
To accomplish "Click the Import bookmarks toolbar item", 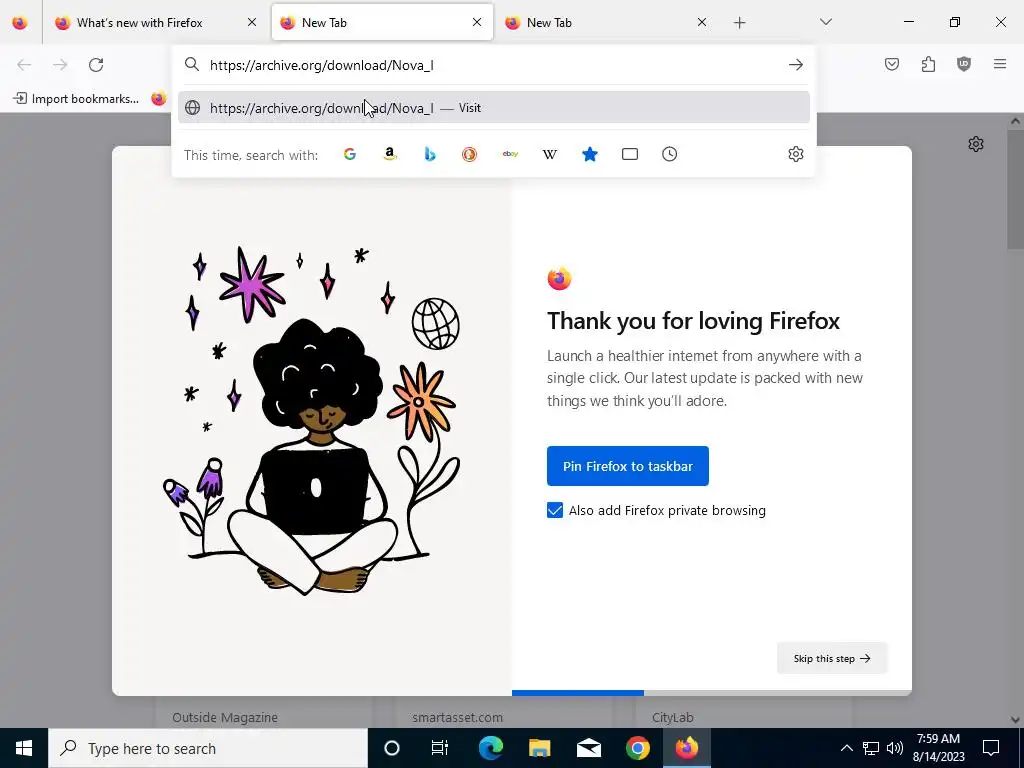I will coord(76,99).
